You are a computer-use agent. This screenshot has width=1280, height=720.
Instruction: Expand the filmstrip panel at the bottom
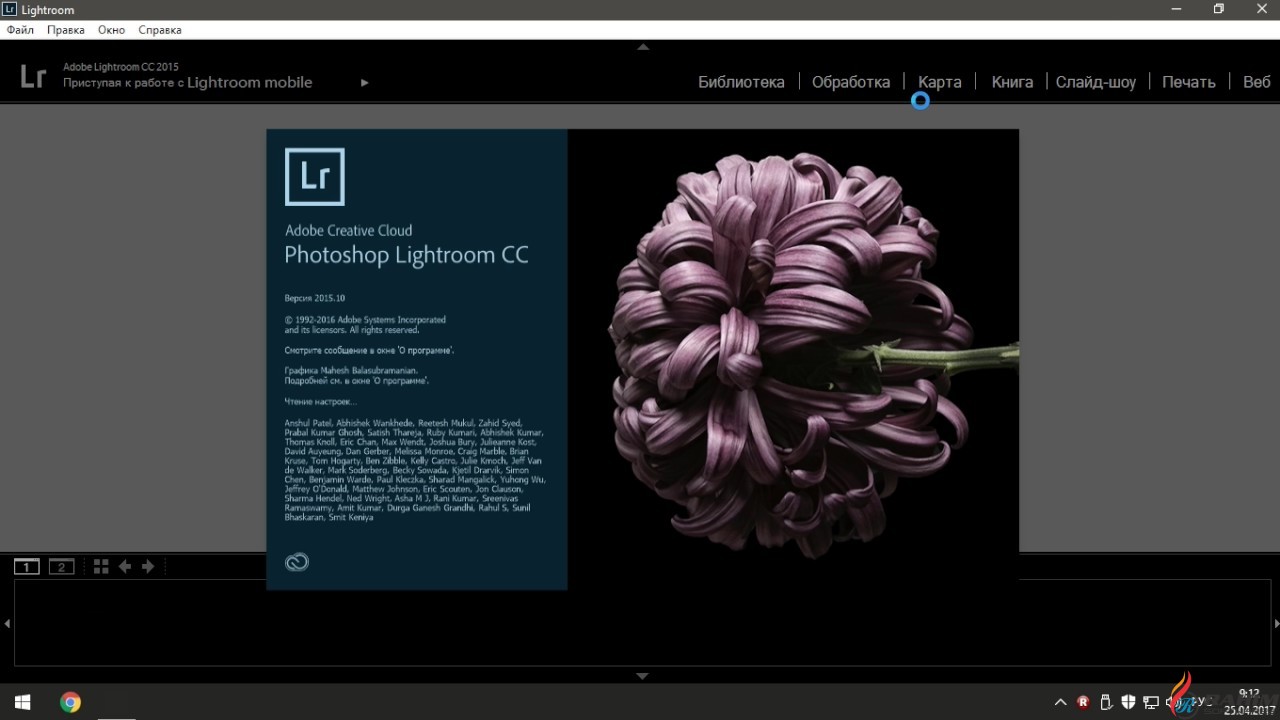tap(641, 675)
